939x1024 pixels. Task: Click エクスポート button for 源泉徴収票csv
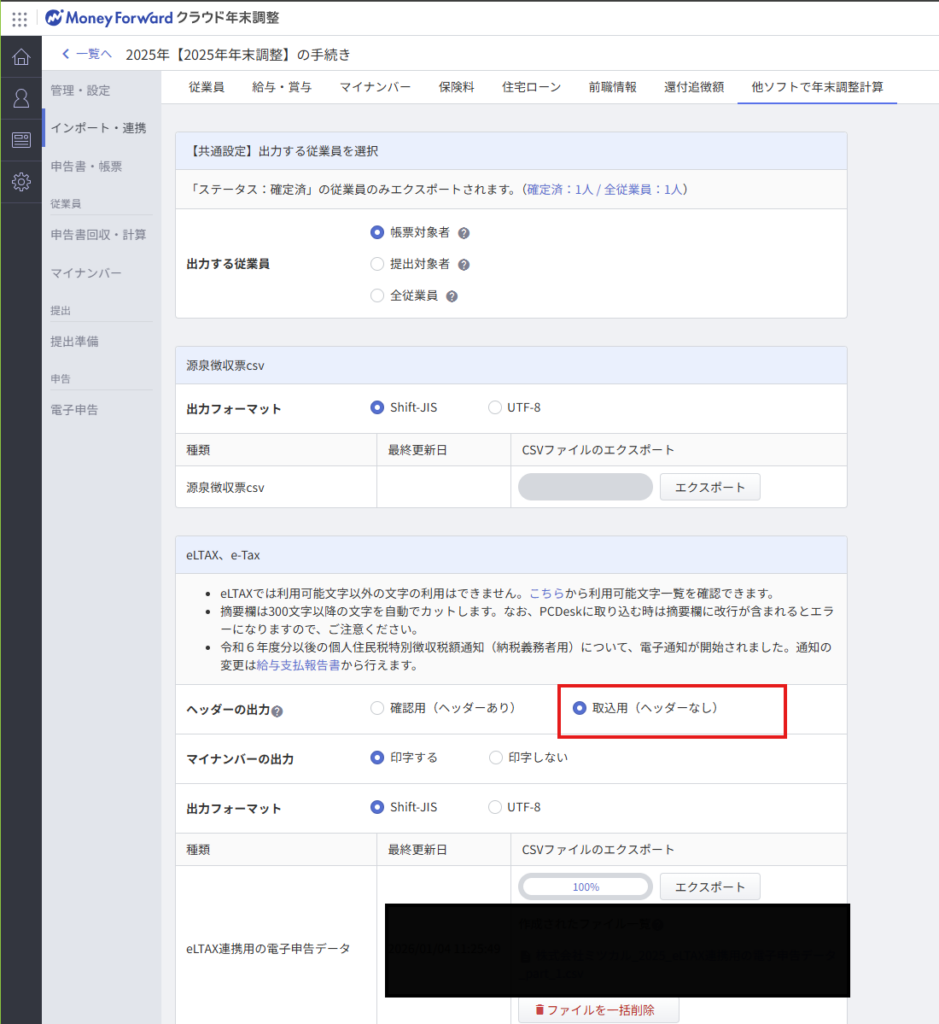click(709, 487)
